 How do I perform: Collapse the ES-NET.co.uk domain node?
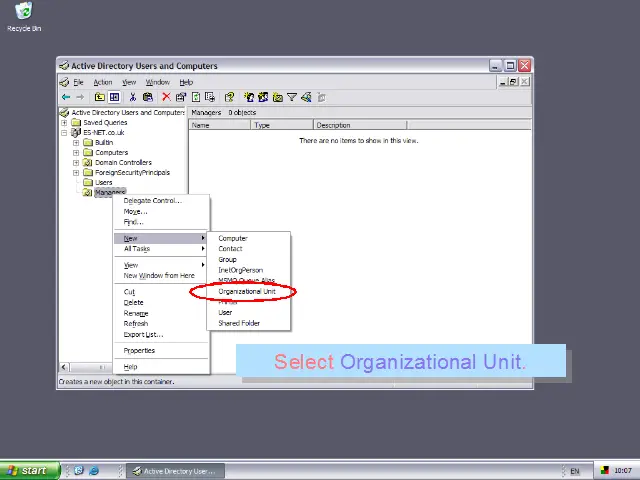tap(64, 133)
